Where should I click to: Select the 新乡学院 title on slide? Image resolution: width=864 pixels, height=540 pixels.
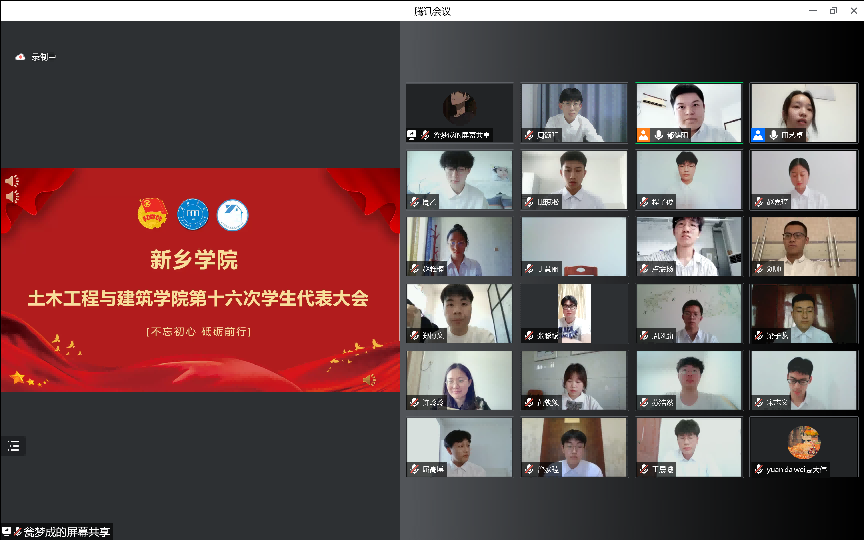[194, 262]
